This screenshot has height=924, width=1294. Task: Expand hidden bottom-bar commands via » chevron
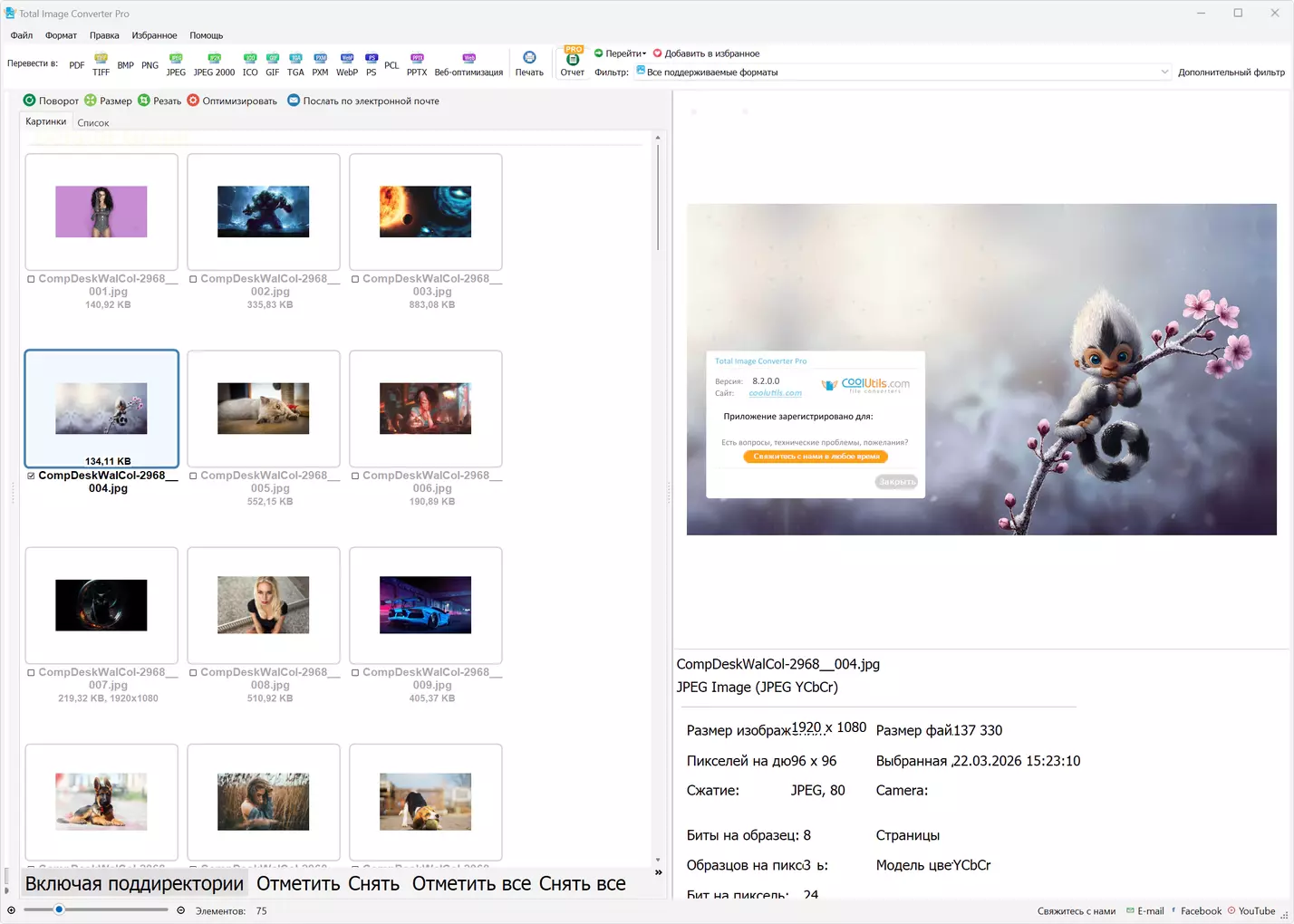[x=659, y=872]
